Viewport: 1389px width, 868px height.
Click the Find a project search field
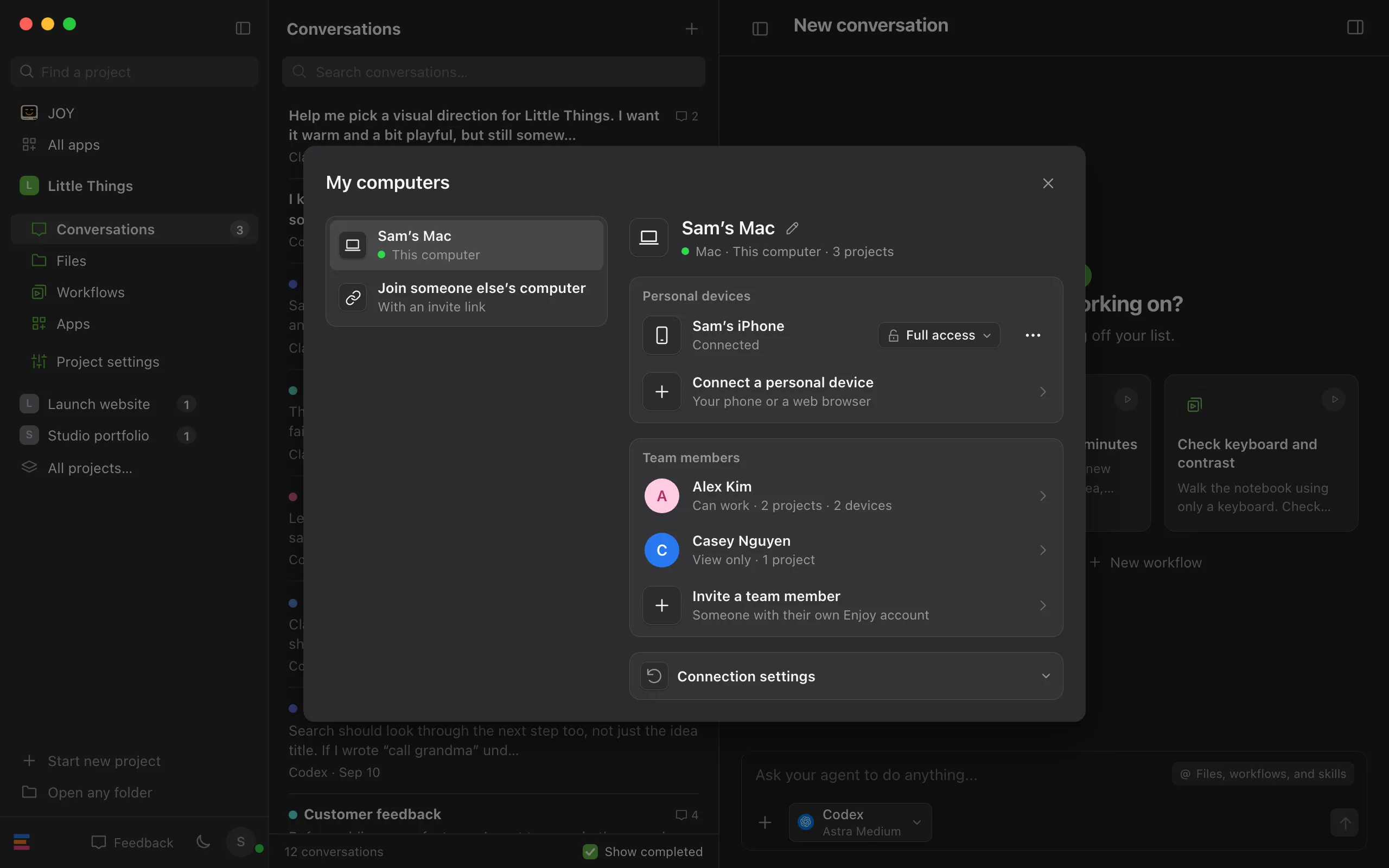point(135,72)
